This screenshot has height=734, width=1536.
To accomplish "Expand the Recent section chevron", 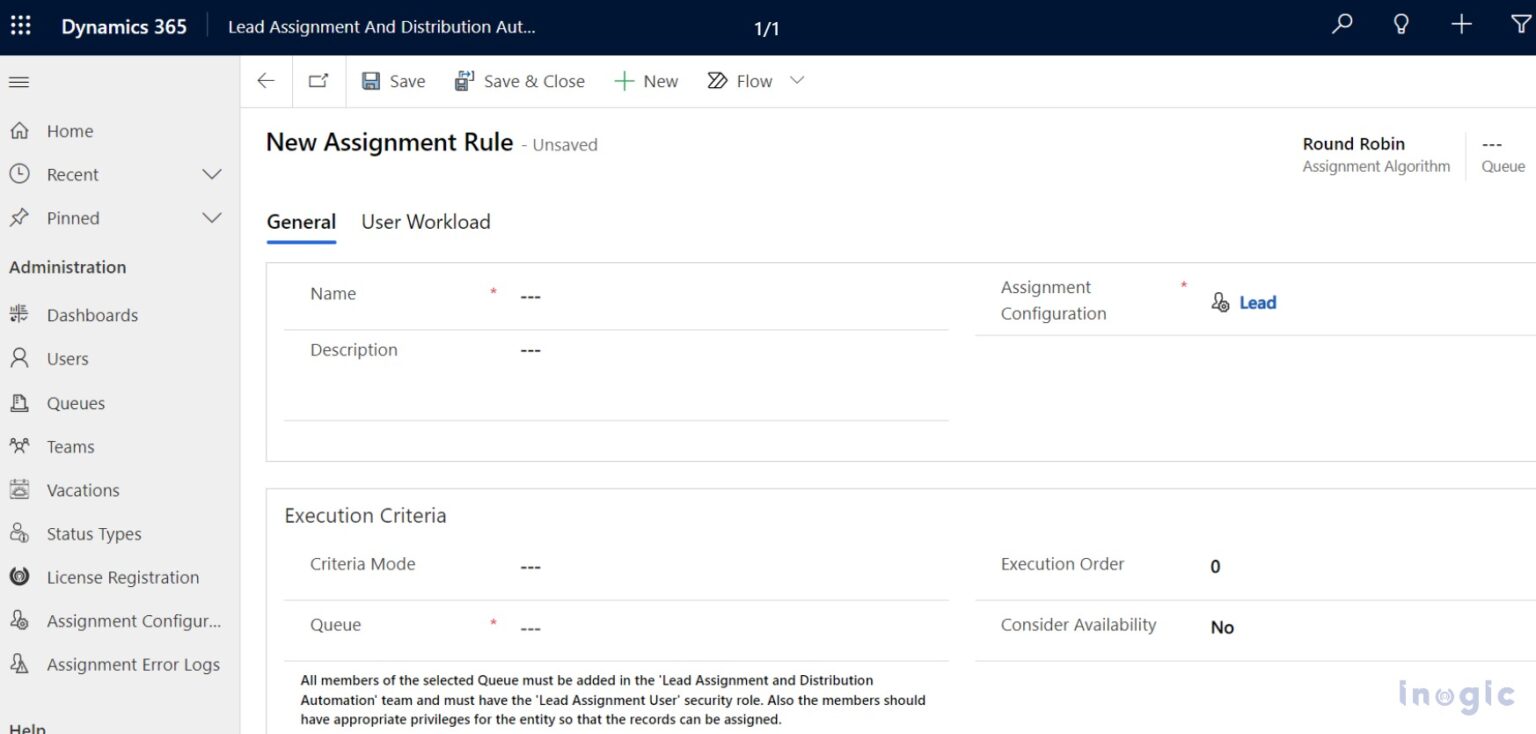I will [212, 175].
